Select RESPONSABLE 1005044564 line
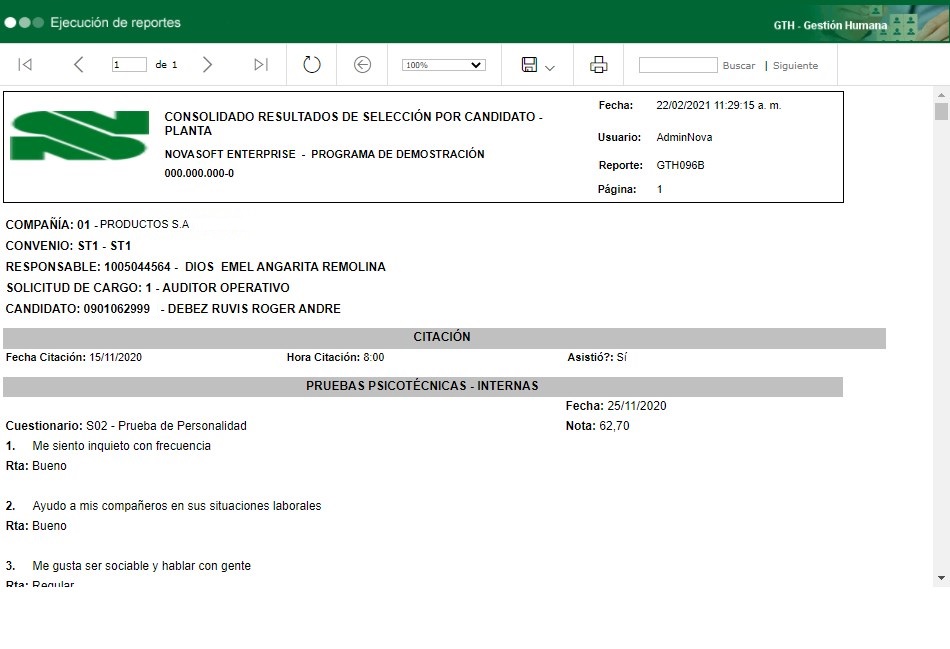The width and height of the screenshot is (950, 649). pos(196,267)
